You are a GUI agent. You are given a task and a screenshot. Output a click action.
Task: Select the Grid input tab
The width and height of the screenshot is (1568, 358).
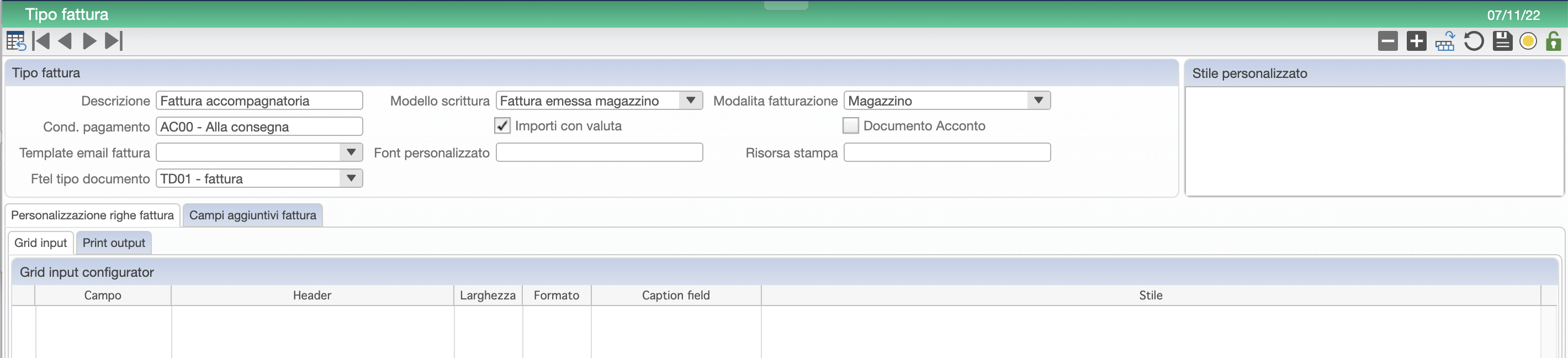click(x=41, y=243)
